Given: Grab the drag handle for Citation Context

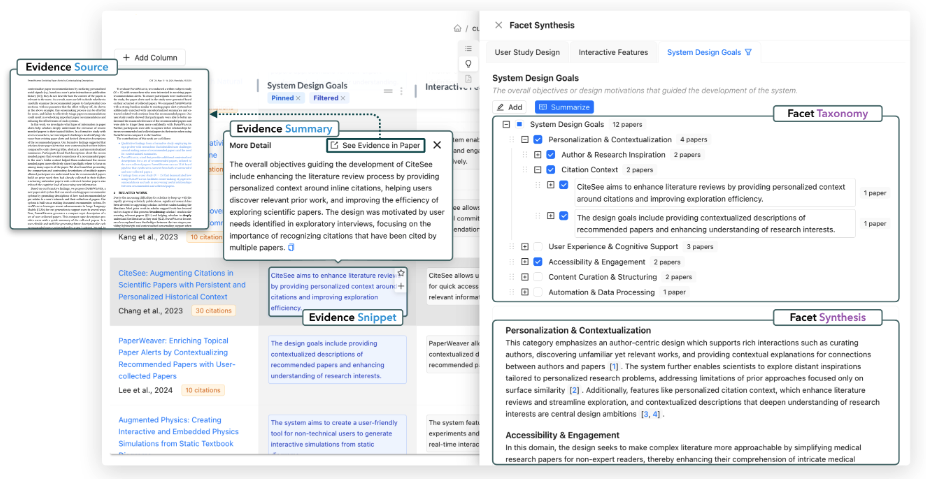Looking at the screenshot, I should pos(523,170).
